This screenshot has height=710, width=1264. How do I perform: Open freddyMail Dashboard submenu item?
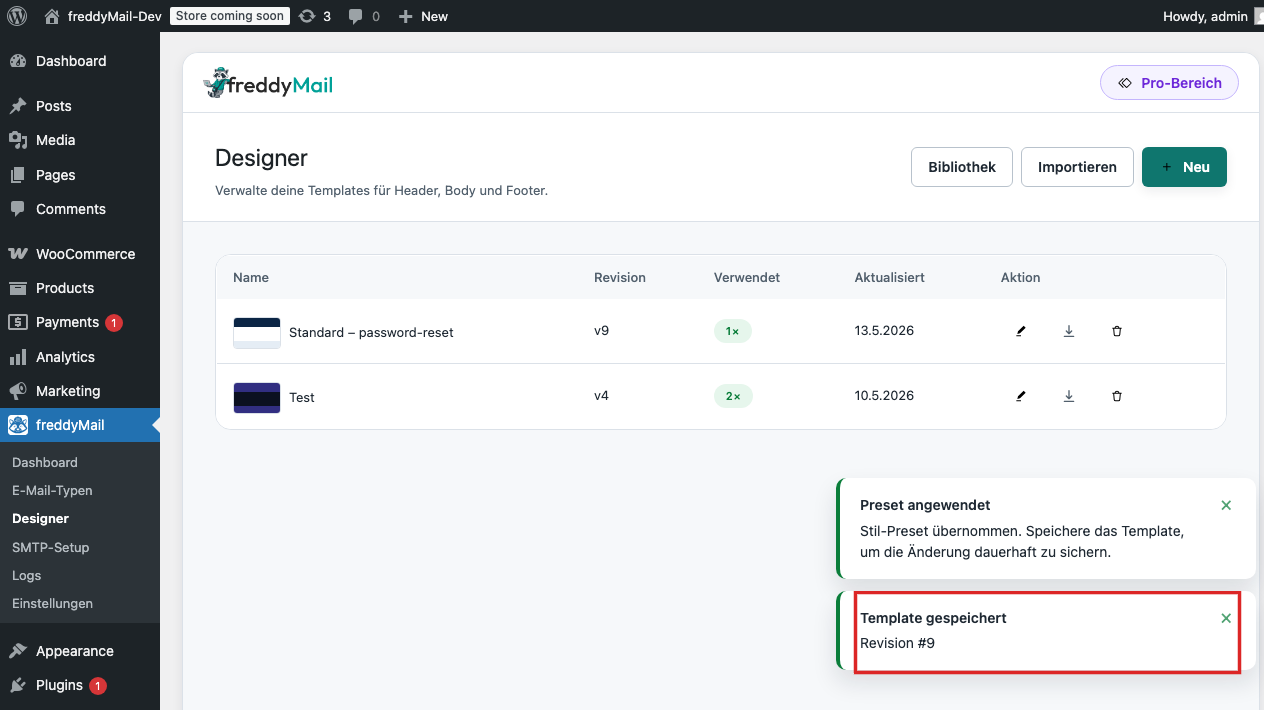[45, 463]
